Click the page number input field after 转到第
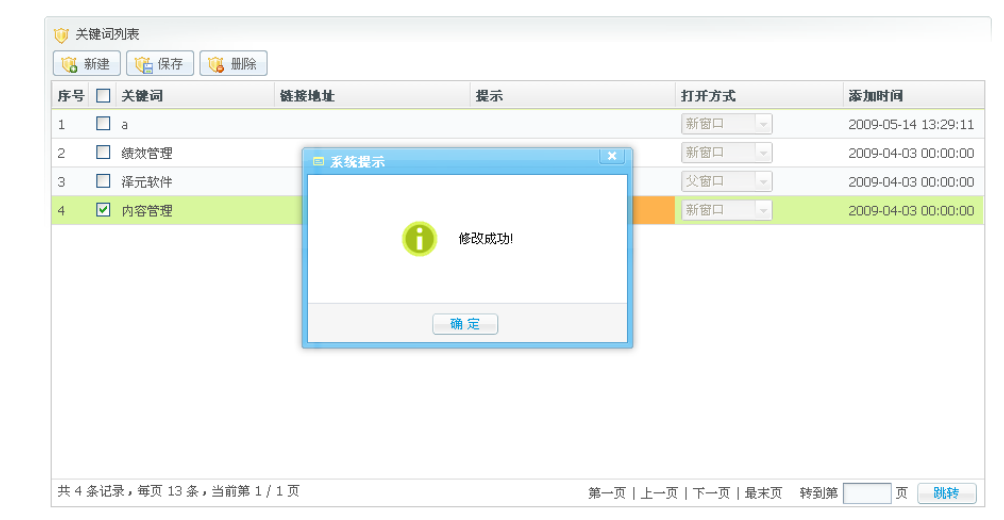Viewport: 1004px width, 520px height. click(x=867, y=493)
